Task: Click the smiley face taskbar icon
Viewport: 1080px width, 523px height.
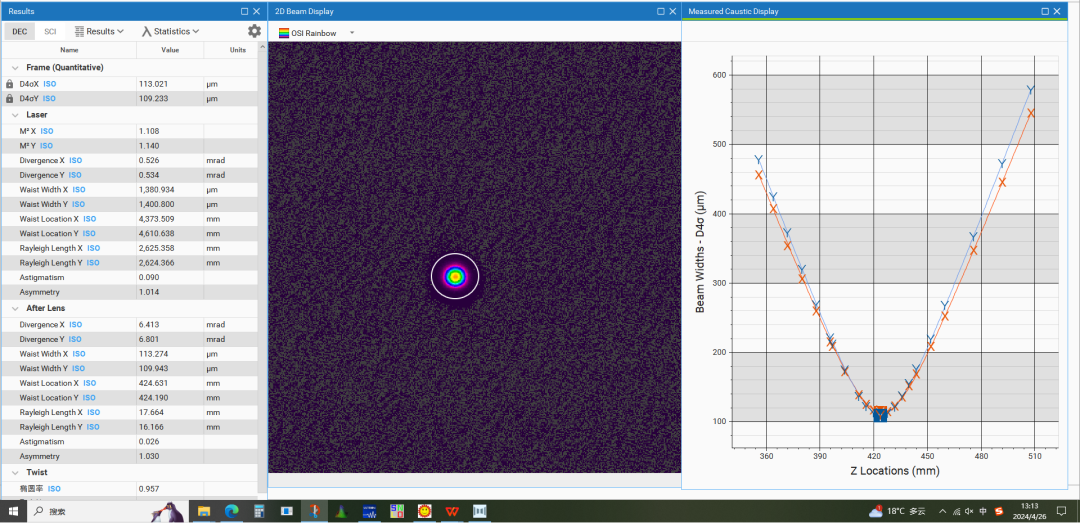Action: click(425, 511)
